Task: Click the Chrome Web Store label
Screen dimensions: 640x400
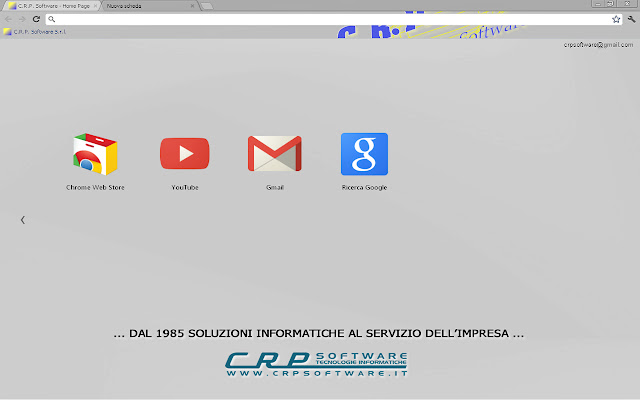Action: click(95, 187)
